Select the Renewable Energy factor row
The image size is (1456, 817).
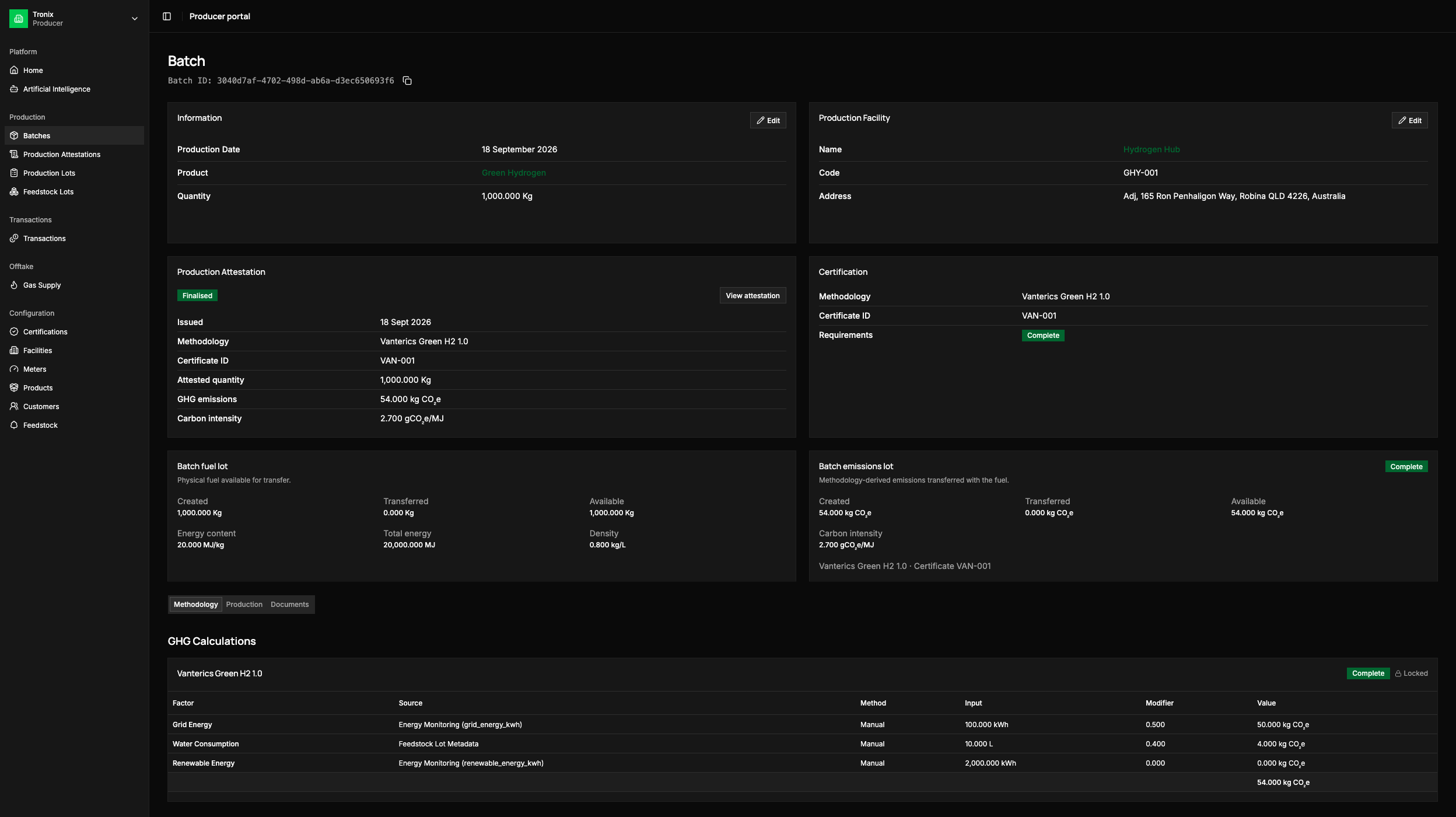tap(802, 763)
